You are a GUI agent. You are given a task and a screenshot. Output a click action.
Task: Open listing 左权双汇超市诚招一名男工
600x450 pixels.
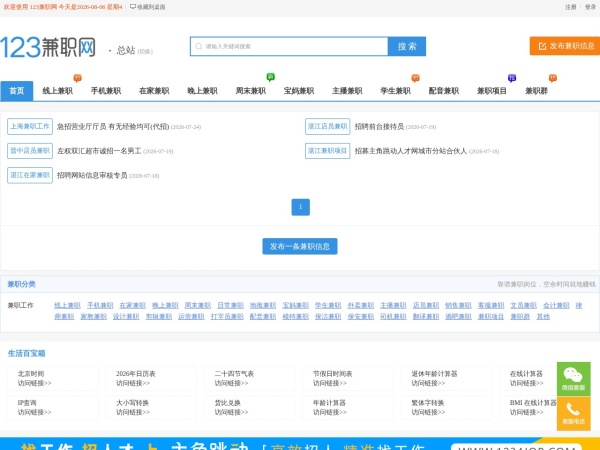point(99,151)
